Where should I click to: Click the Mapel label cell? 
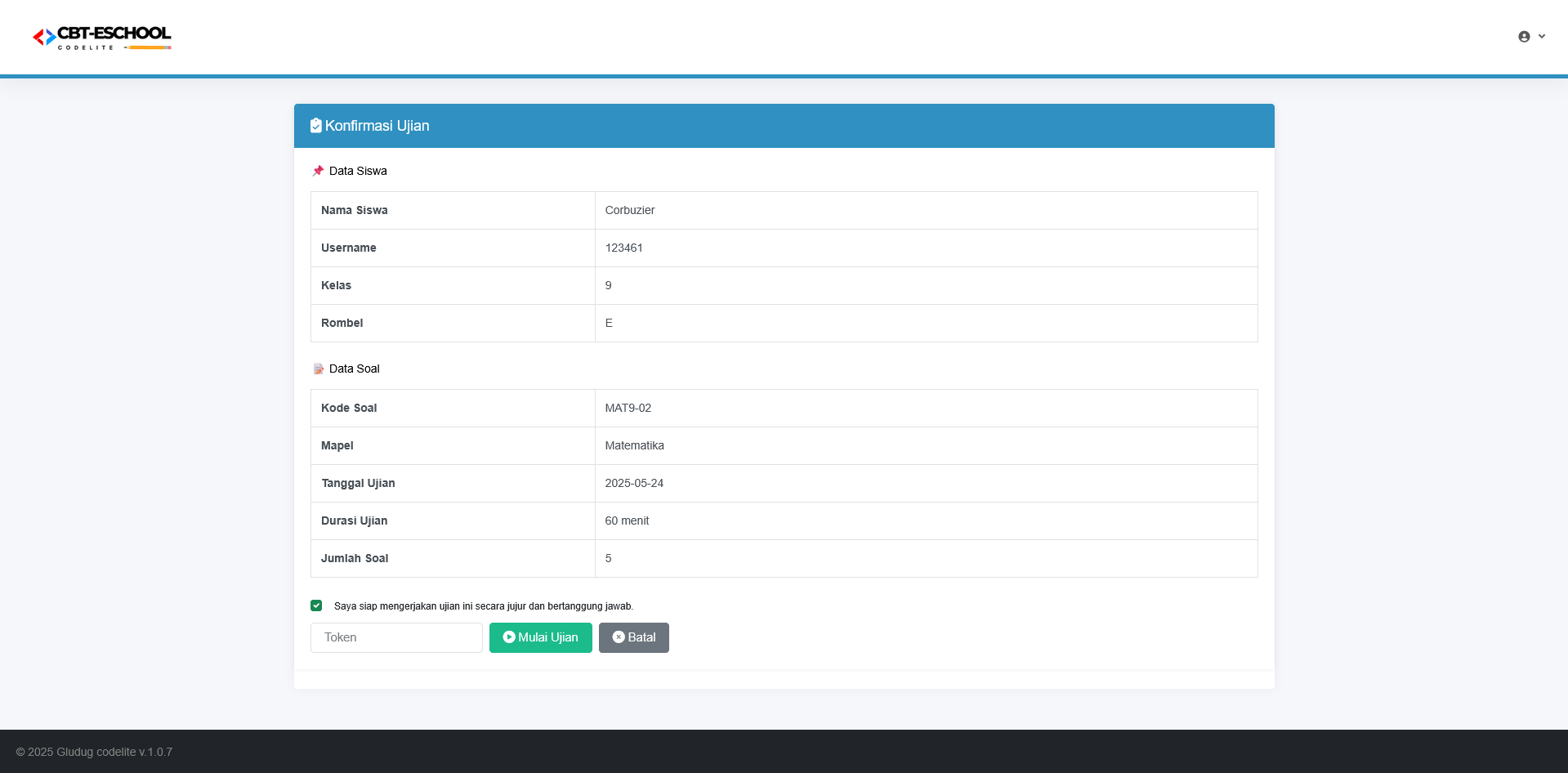[453, 445]
